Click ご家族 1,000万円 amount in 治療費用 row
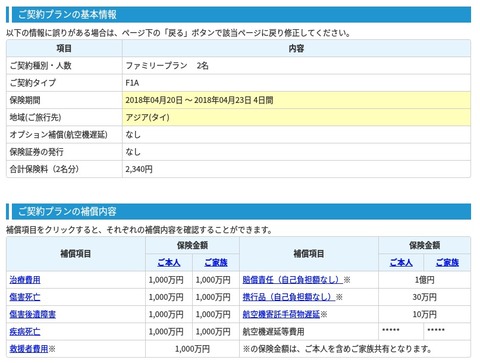The width and height of the screenshot is (480, 363). pyautogui.click(x=213, y=280)
